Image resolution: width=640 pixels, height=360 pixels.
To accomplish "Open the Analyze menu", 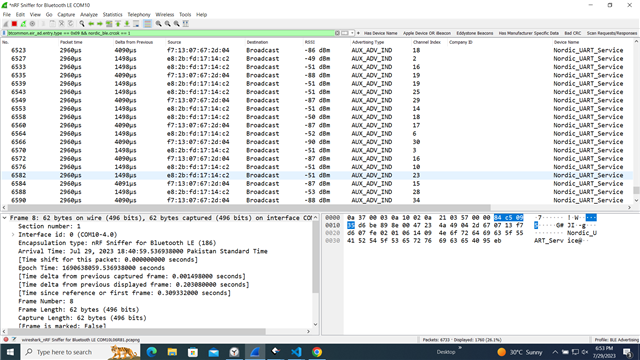I will [89, 14].
